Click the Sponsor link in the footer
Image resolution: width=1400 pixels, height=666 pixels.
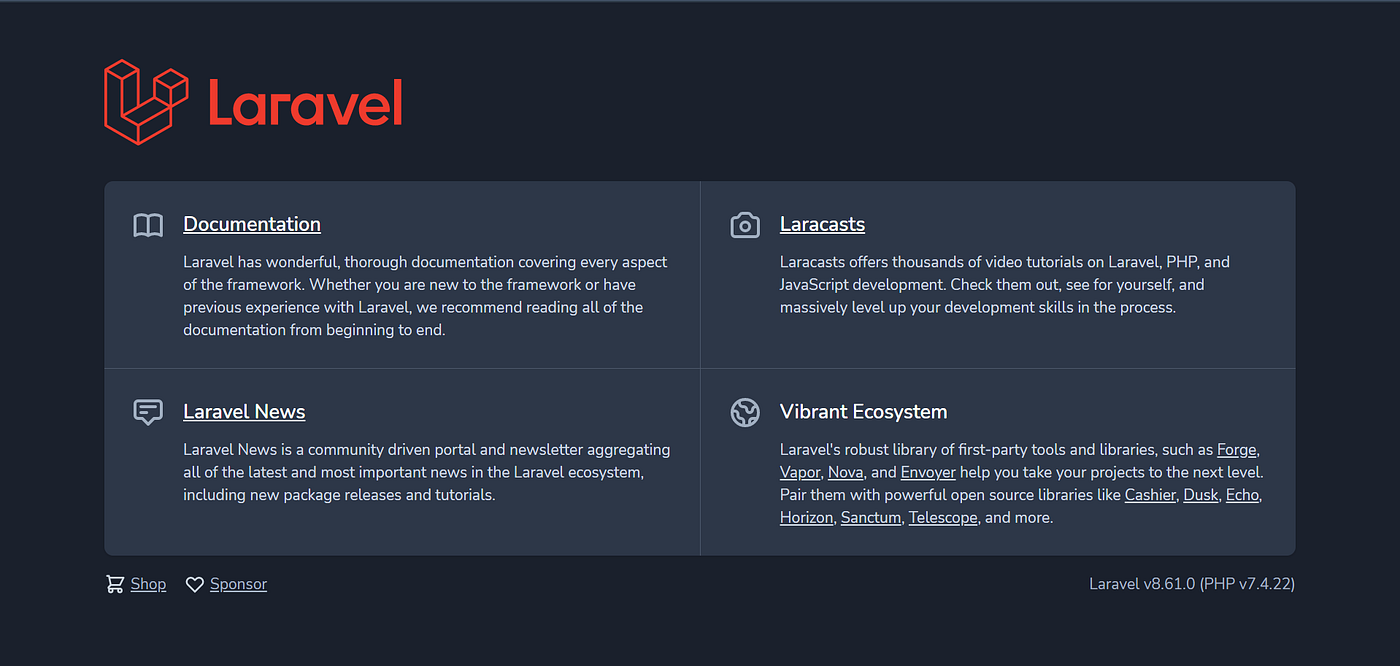coord(238,583)
